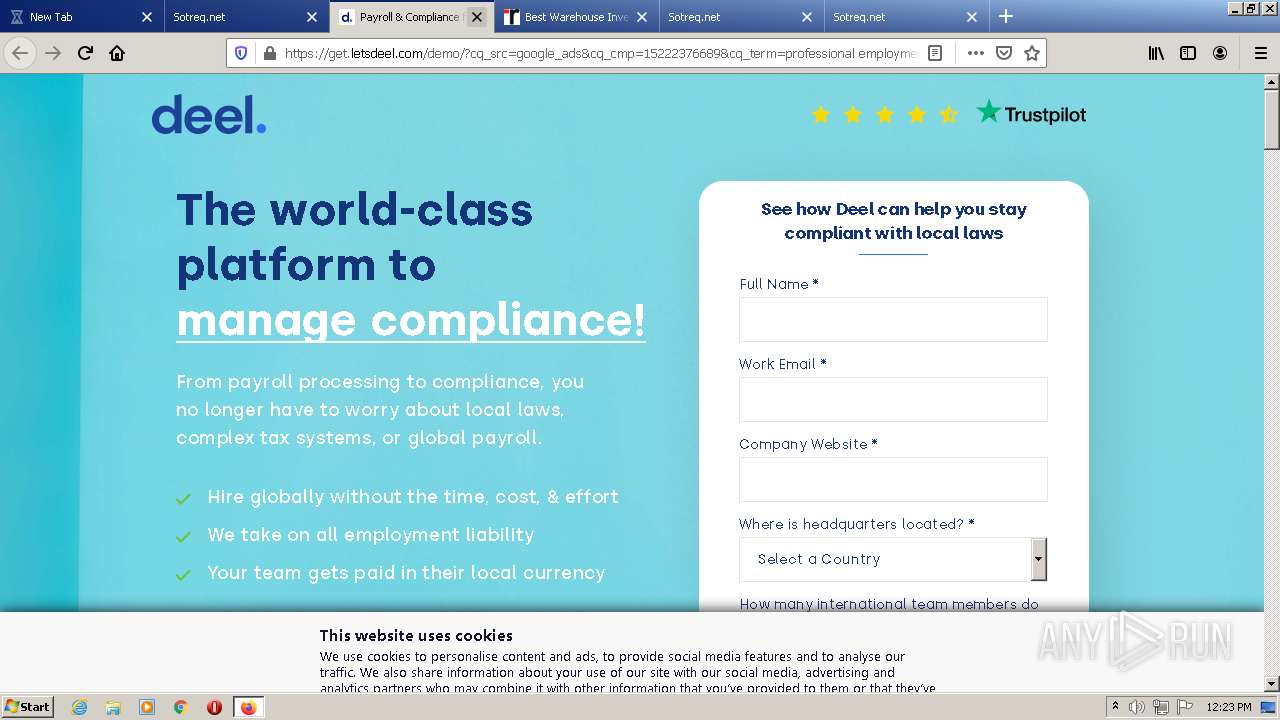The image size is (1280, 720).
Task: Show hidden system tray icons
Action: tap(1115, 707)
